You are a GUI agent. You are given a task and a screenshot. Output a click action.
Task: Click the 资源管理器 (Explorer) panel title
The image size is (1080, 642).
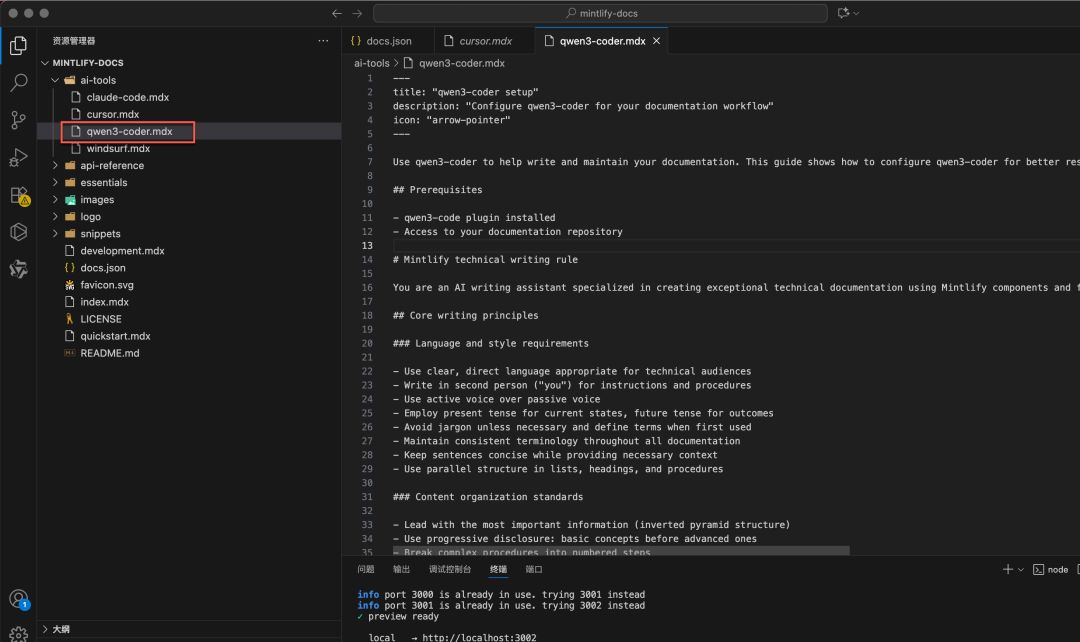point(74,41)
